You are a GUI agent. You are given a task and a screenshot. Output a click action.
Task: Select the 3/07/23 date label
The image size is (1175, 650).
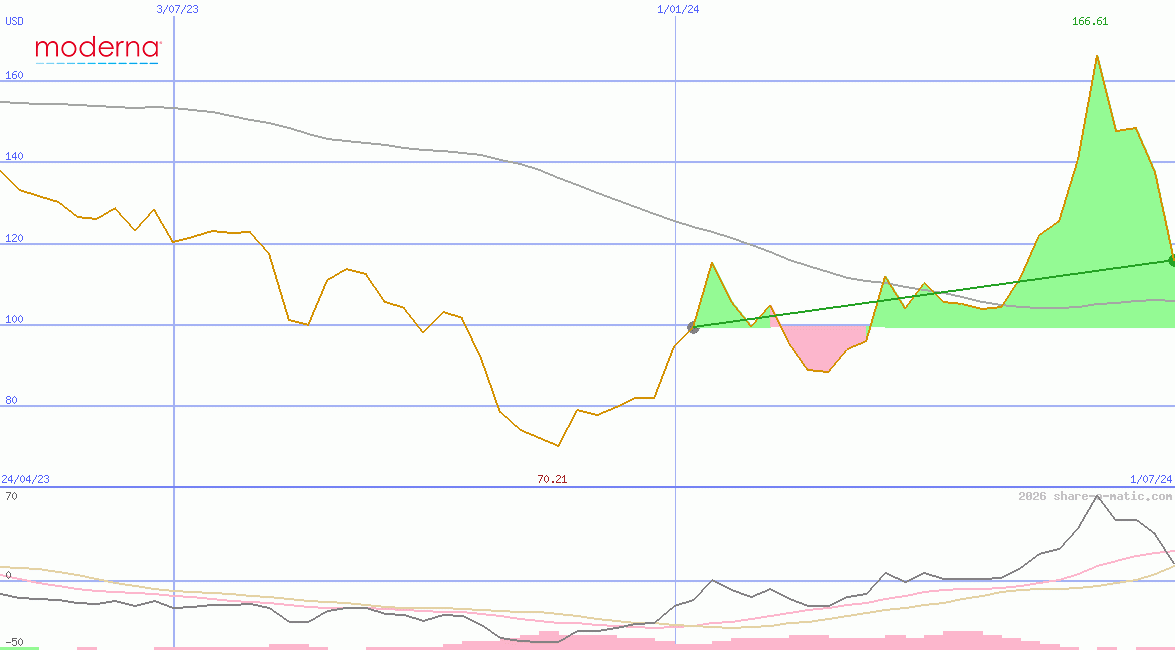(178, 9)
